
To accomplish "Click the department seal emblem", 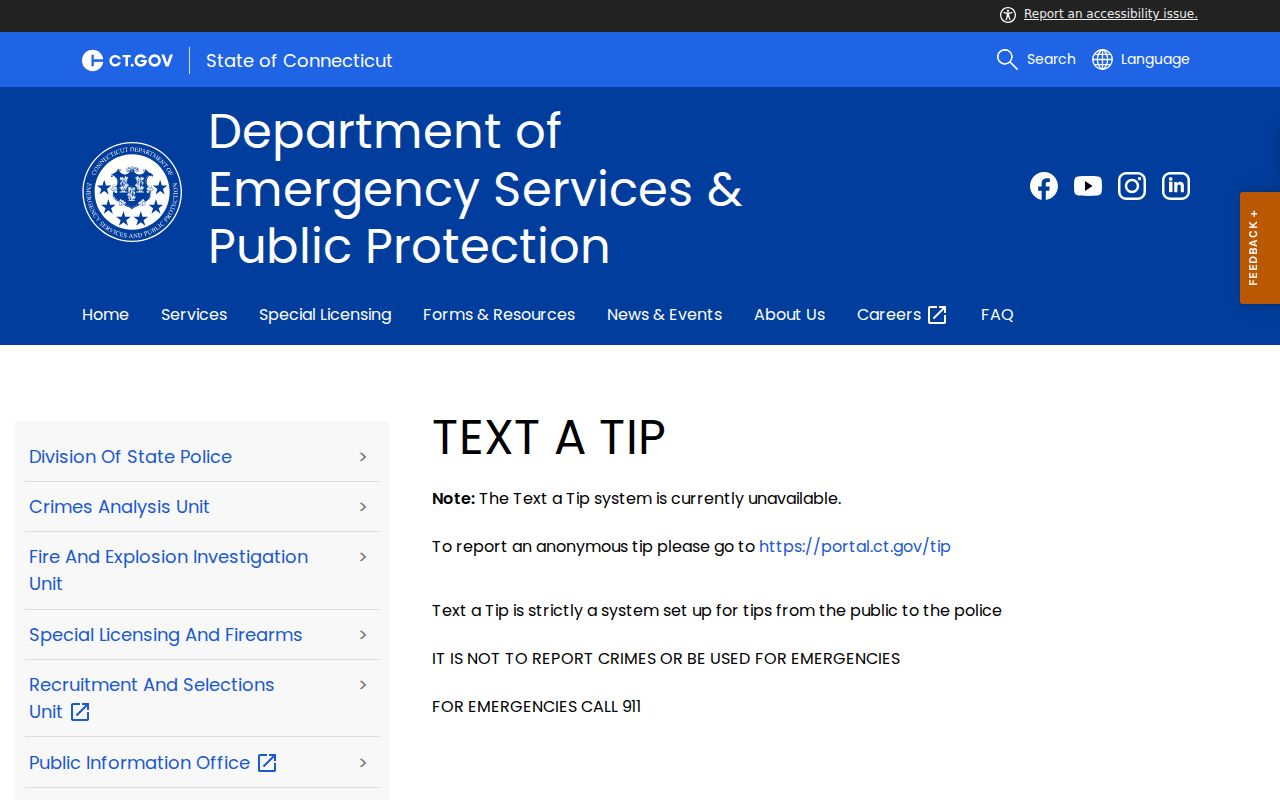I will click(132, 192).
